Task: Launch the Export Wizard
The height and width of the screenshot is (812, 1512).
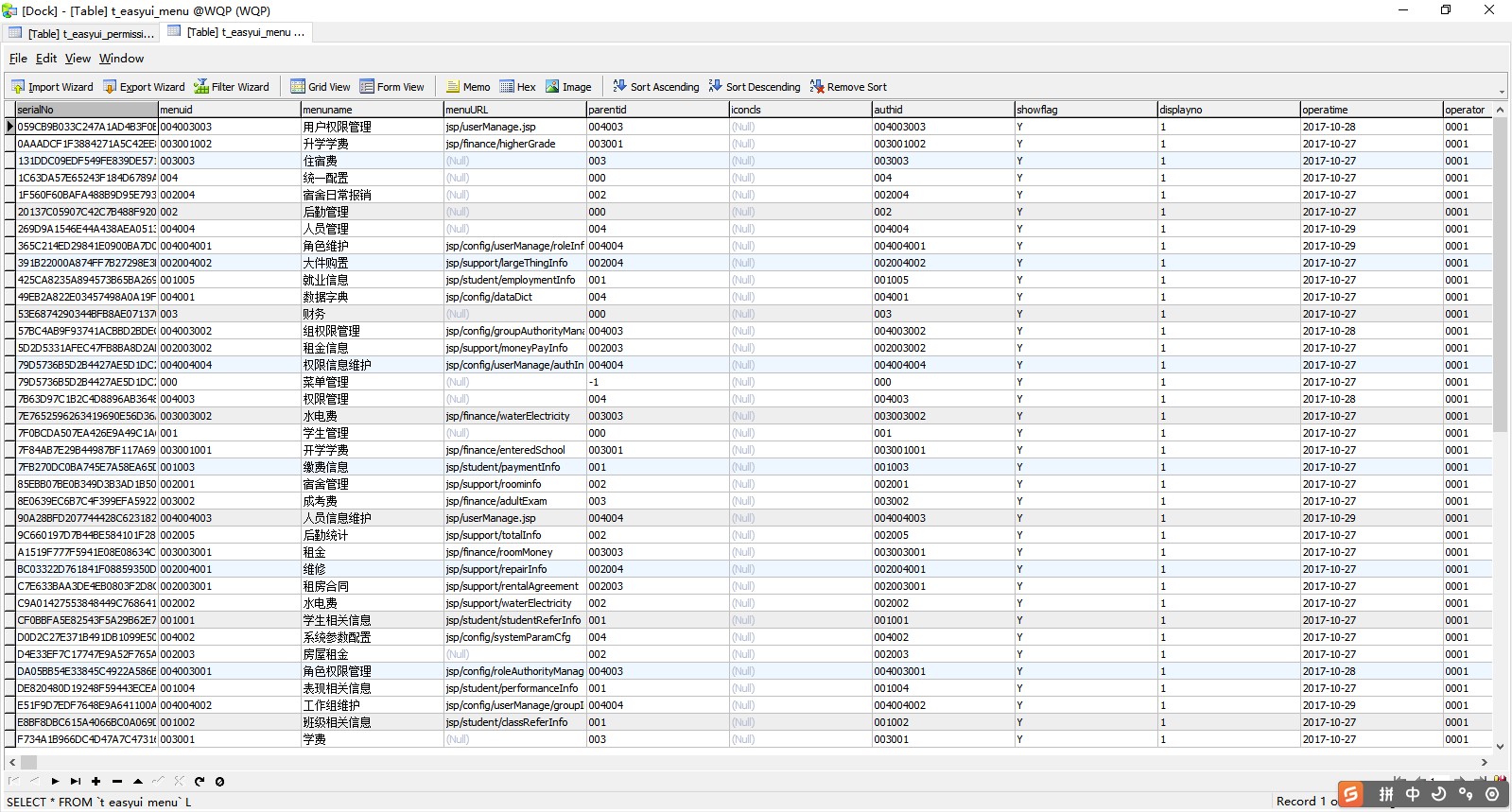Action: tap(144, 87)
